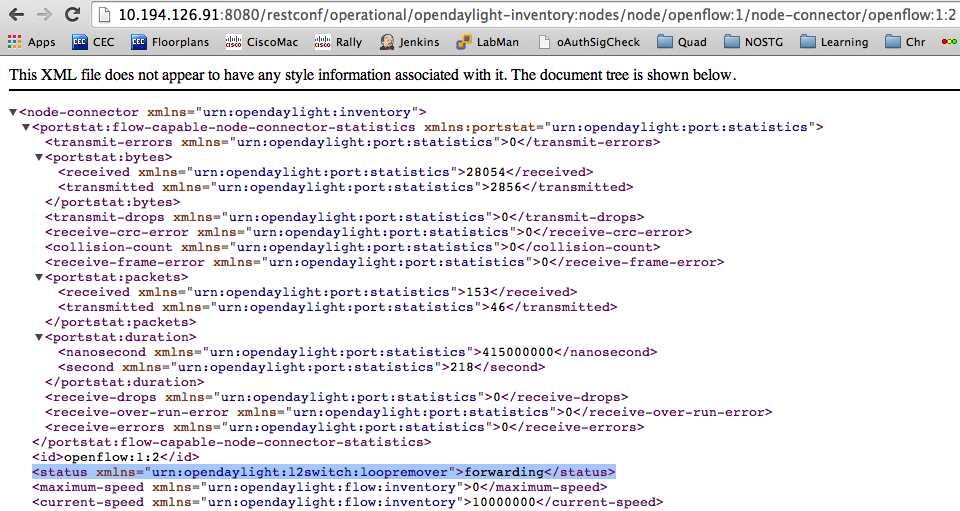Click the second 218 line
Image resolution: width=960 pixels, height=511 pixels.
[x=302, y=367]
